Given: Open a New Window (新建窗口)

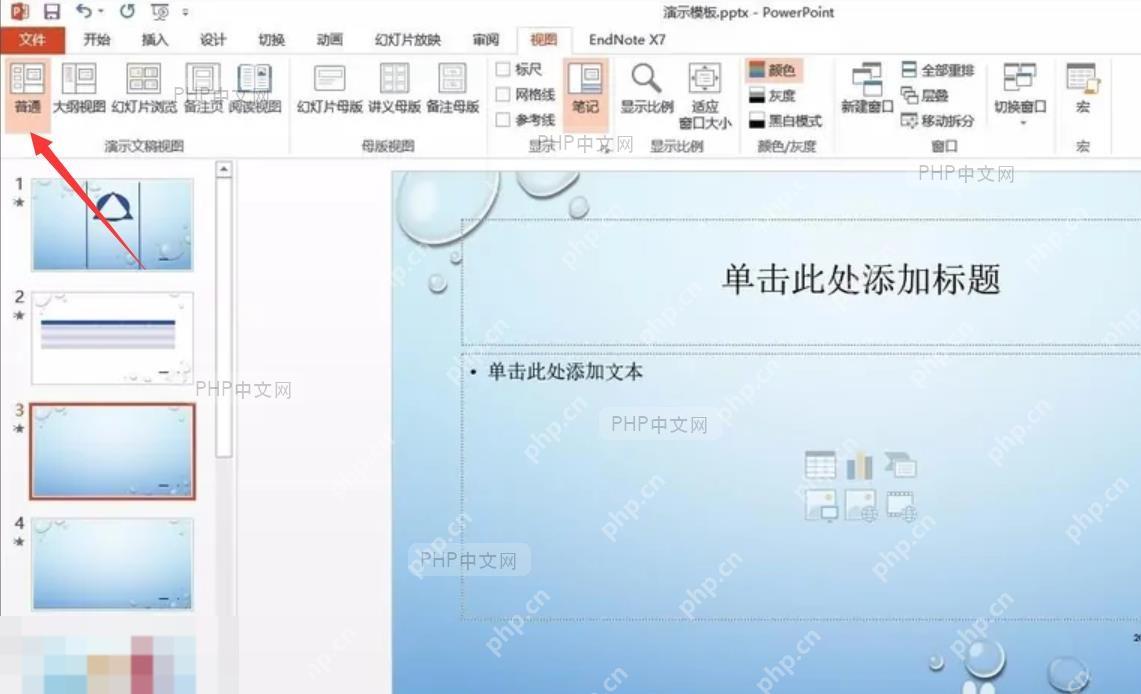Looking at the screenshot, I should (867, 89).
